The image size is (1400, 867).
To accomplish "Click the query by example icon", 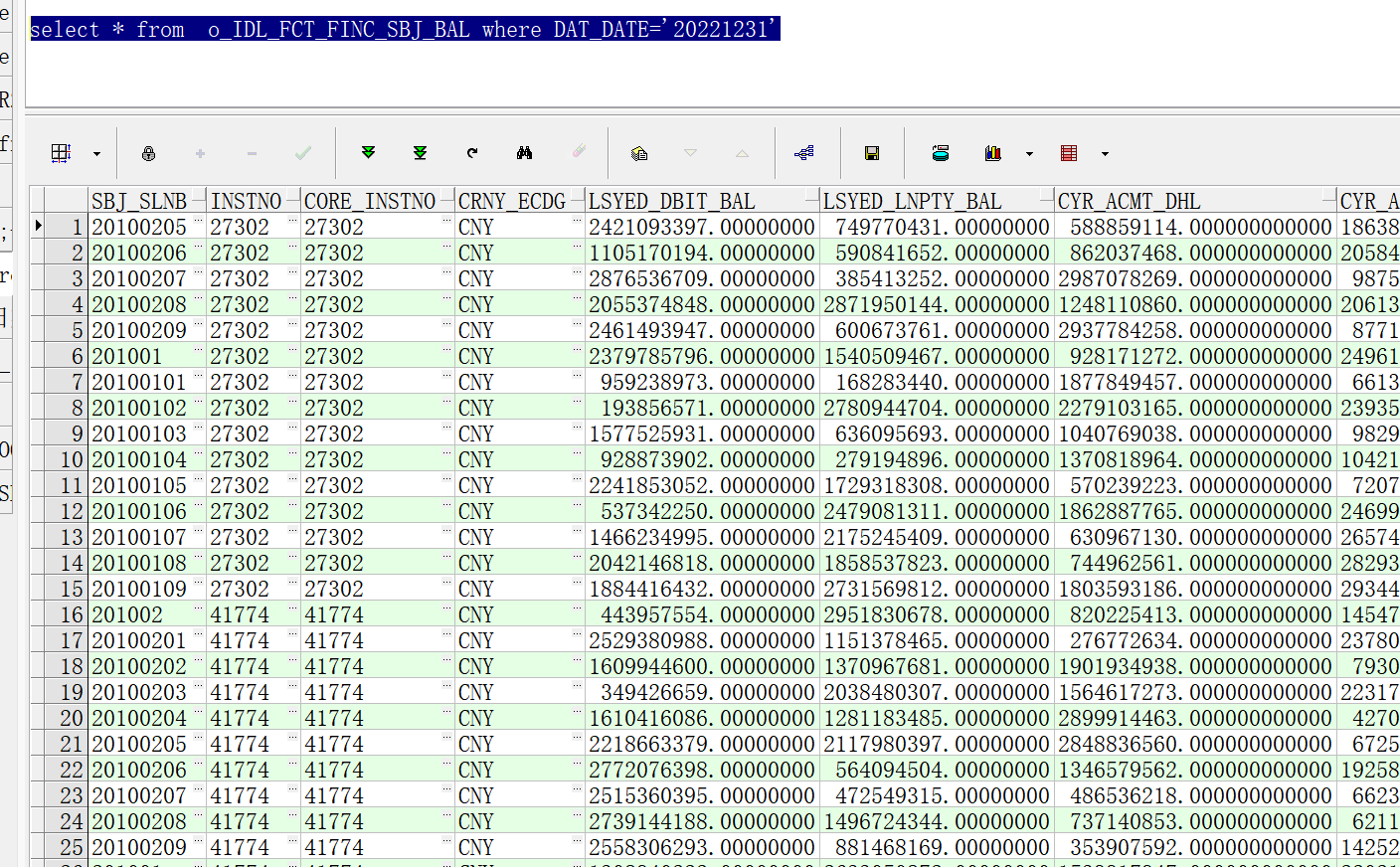I will click(639, 153).
